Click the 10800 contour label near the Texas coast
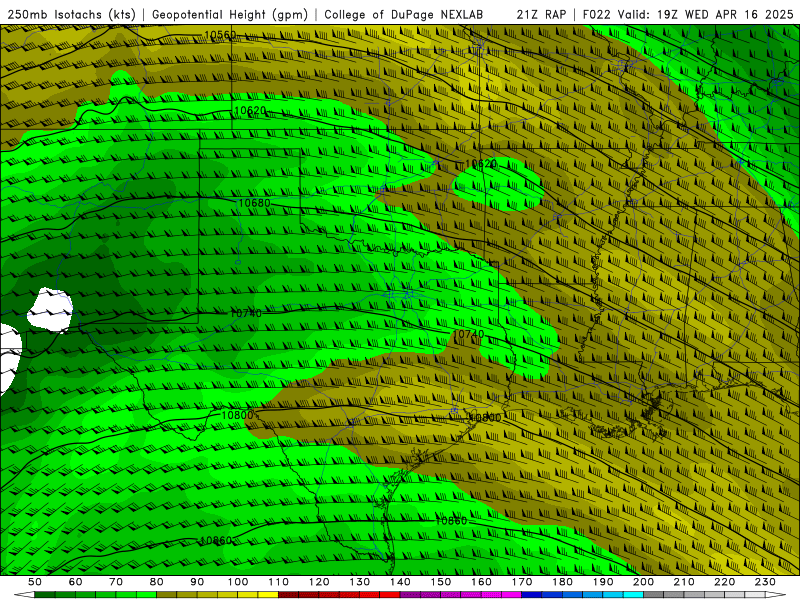Viewport: 800px width, 600px height. (x=485, y=418)
